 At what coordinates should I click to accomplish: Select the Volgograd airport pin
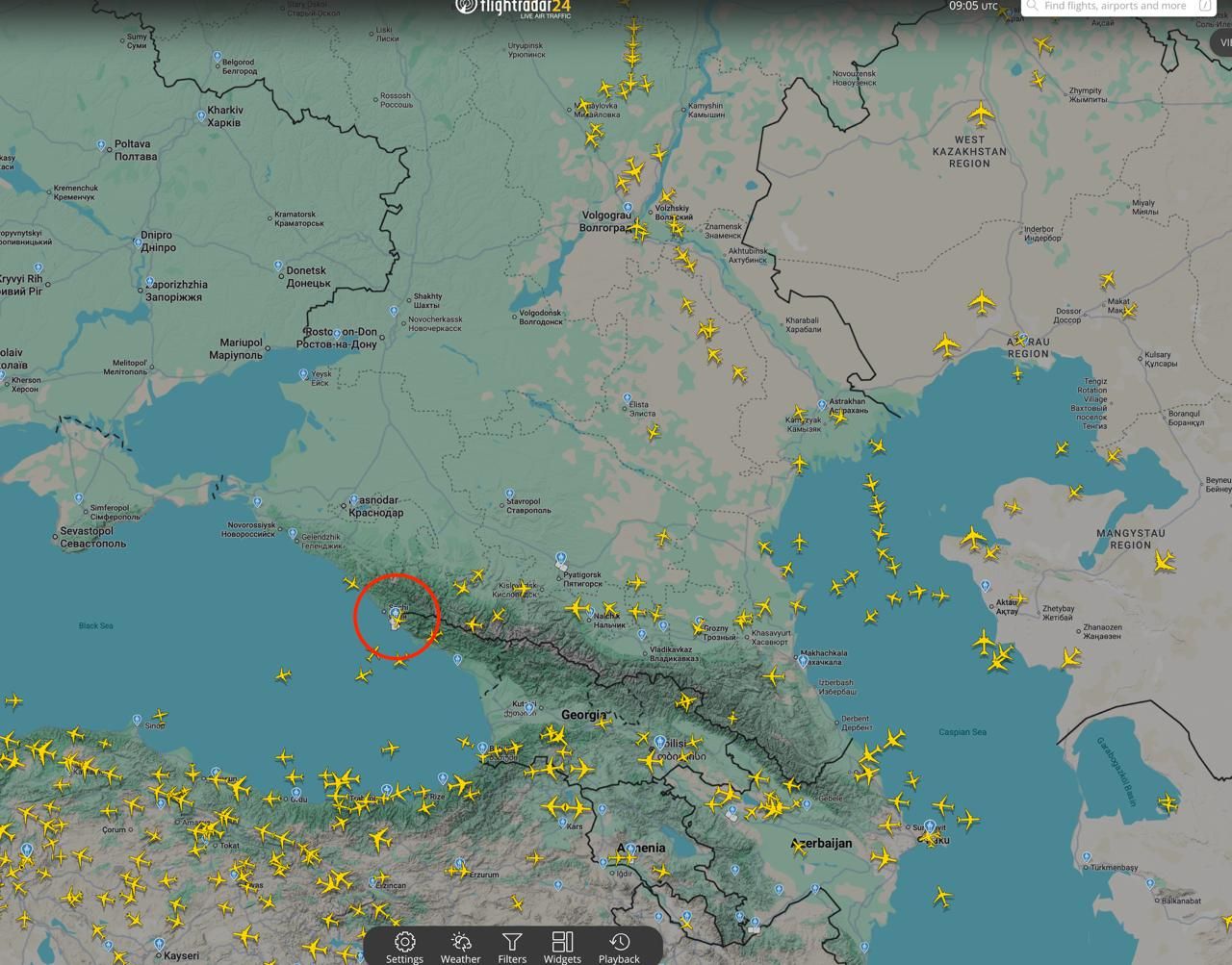628,208
